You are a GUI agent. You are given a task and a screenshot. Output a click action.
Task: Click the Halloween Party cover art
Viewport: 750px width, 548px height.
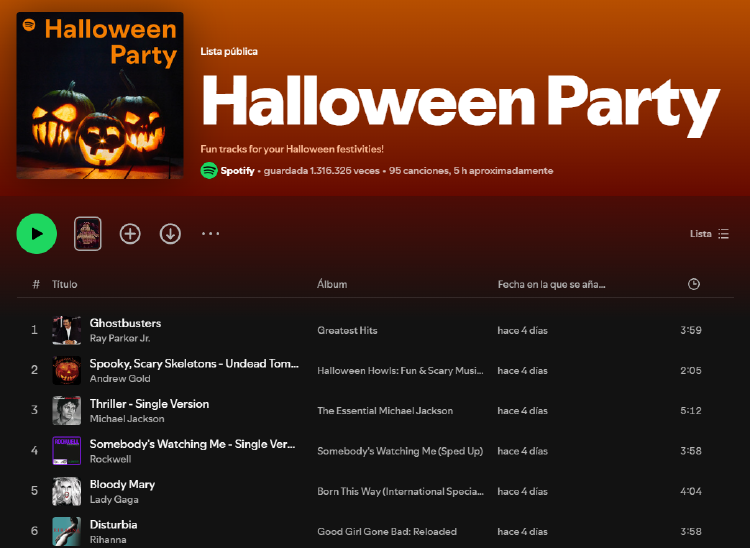point(100,96)
